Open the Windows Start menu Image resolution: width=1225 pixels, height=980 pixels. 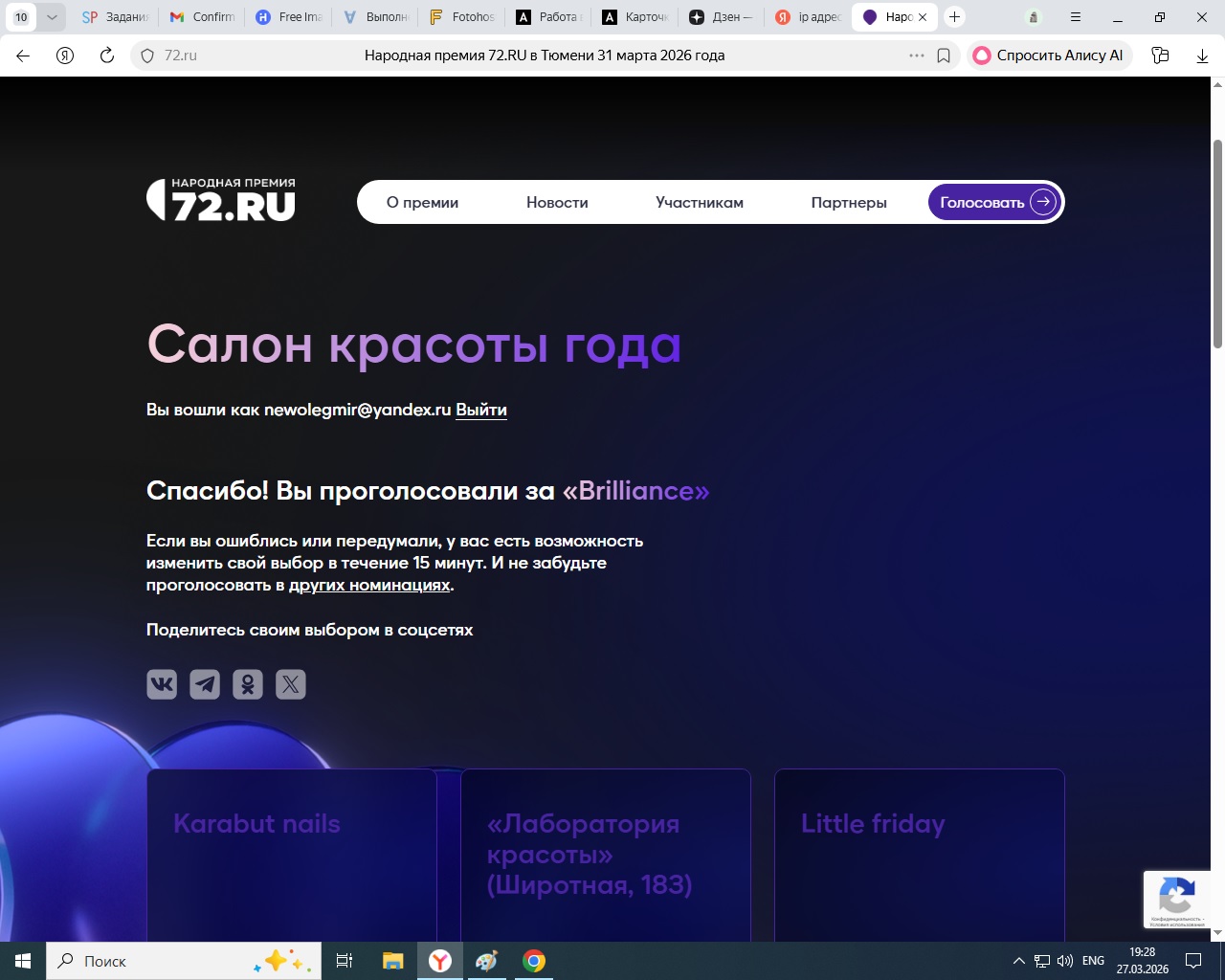click(23, 961)
